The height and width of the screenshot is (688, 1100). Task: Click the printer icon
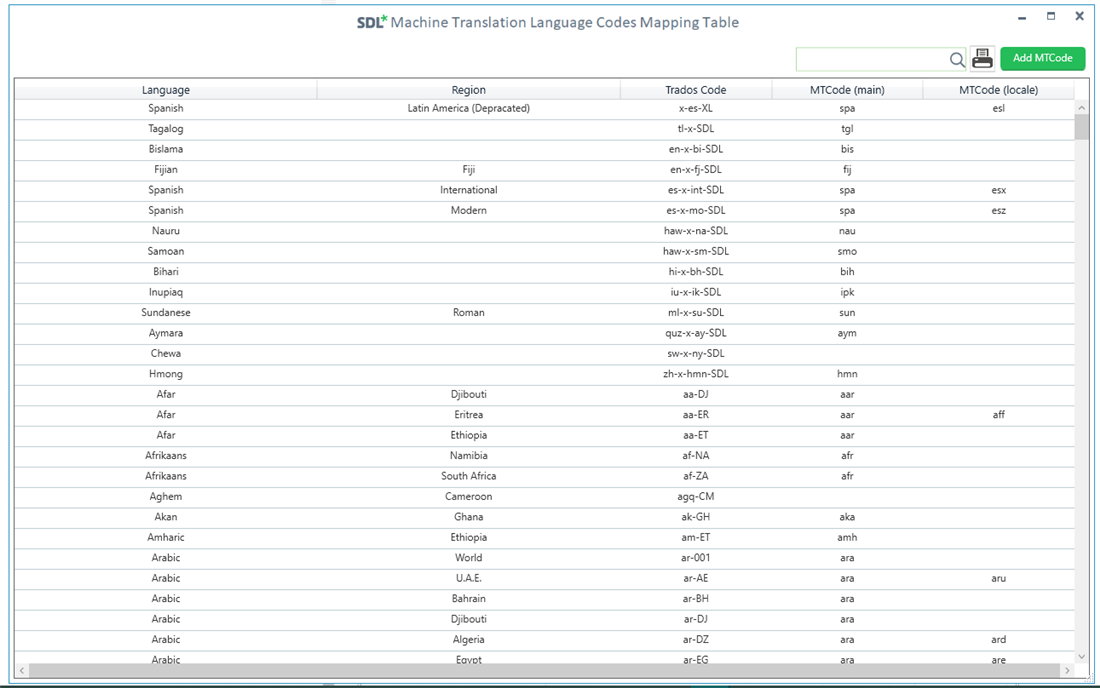[x=982, y=59]
